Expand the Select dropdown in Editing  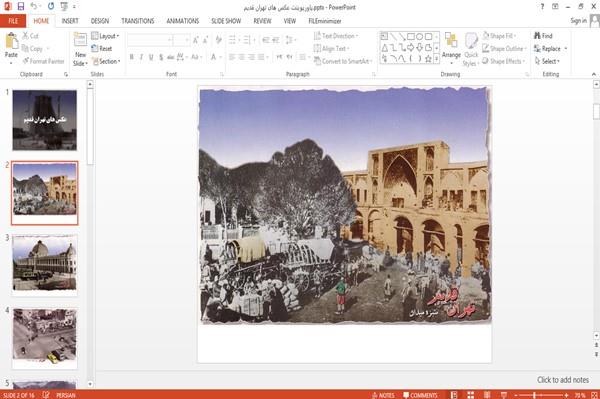tap(547, 61)
